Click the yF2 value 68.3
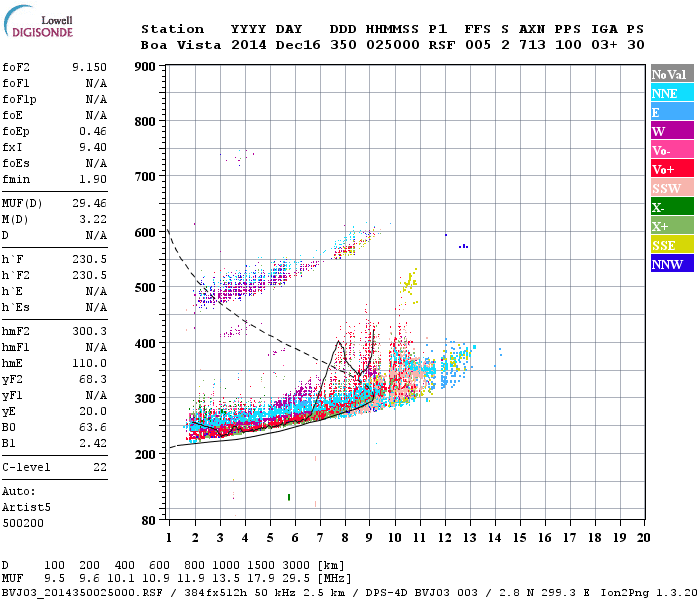This screenshot has height=600, width=700. (x=93, y=379)
